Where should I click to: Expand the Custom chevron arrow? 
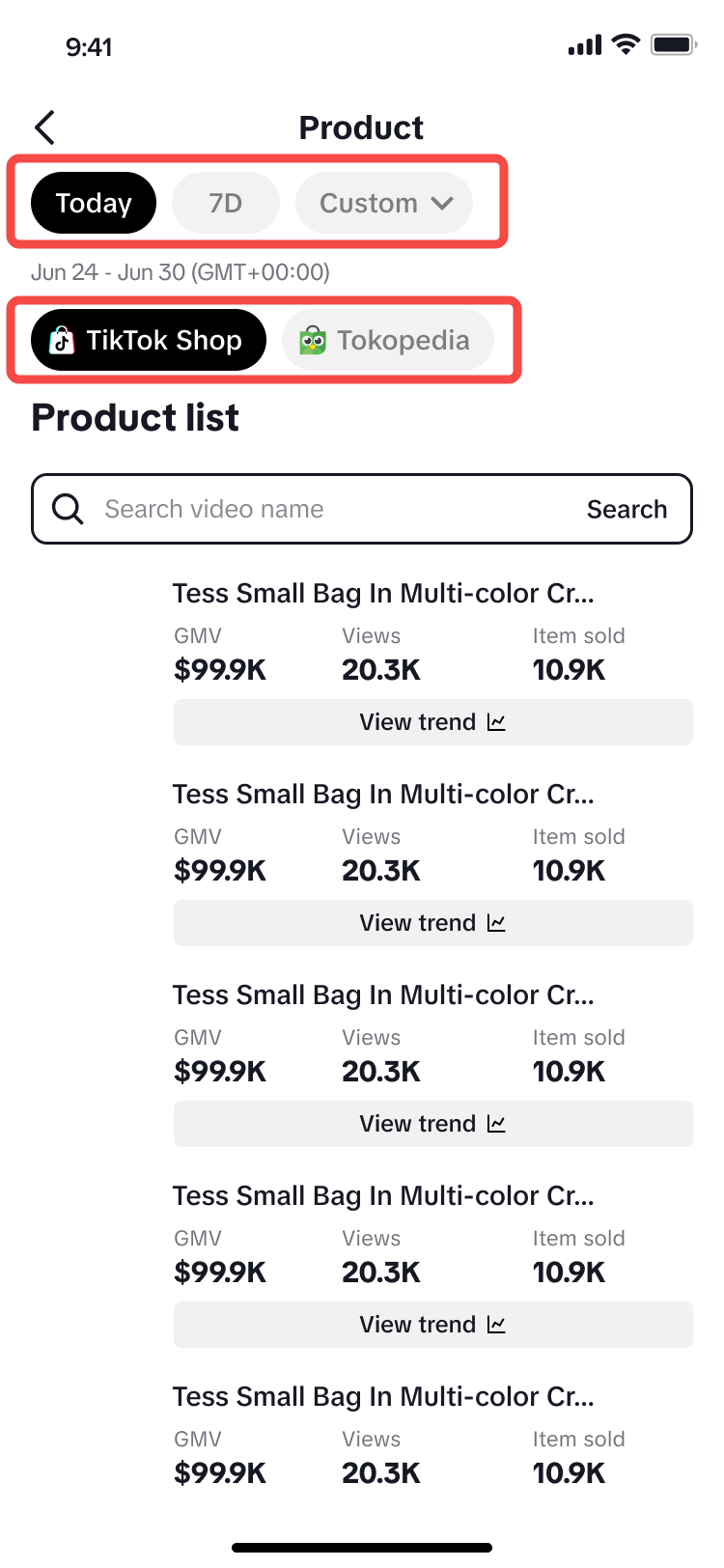point(442,203)
